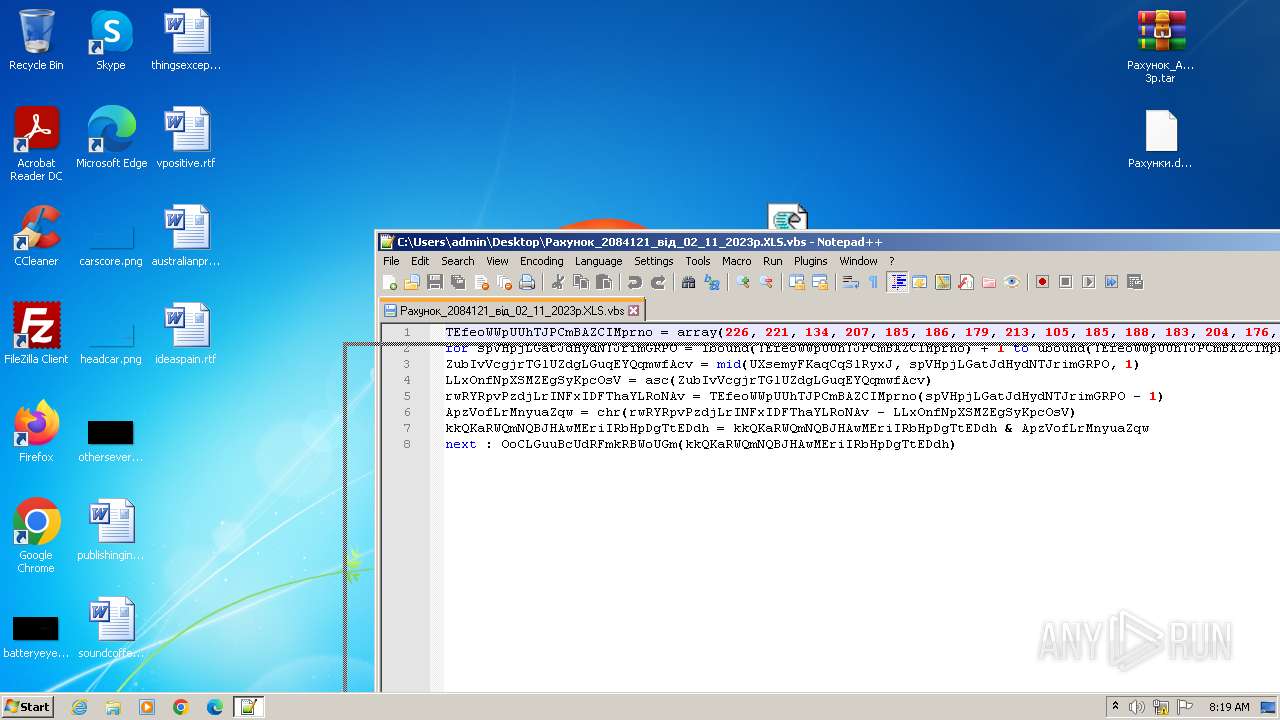Open the Language menu
Image resolution: width=1280 pixels, height=720 pixels.
point(598,261)
